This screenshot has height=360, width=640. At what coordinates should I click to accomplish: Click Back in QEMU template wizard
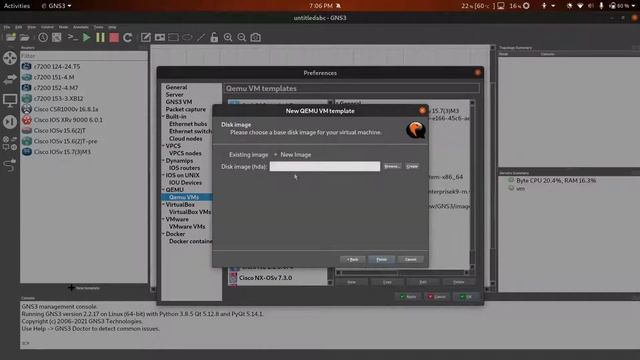(x=352, y=260)
